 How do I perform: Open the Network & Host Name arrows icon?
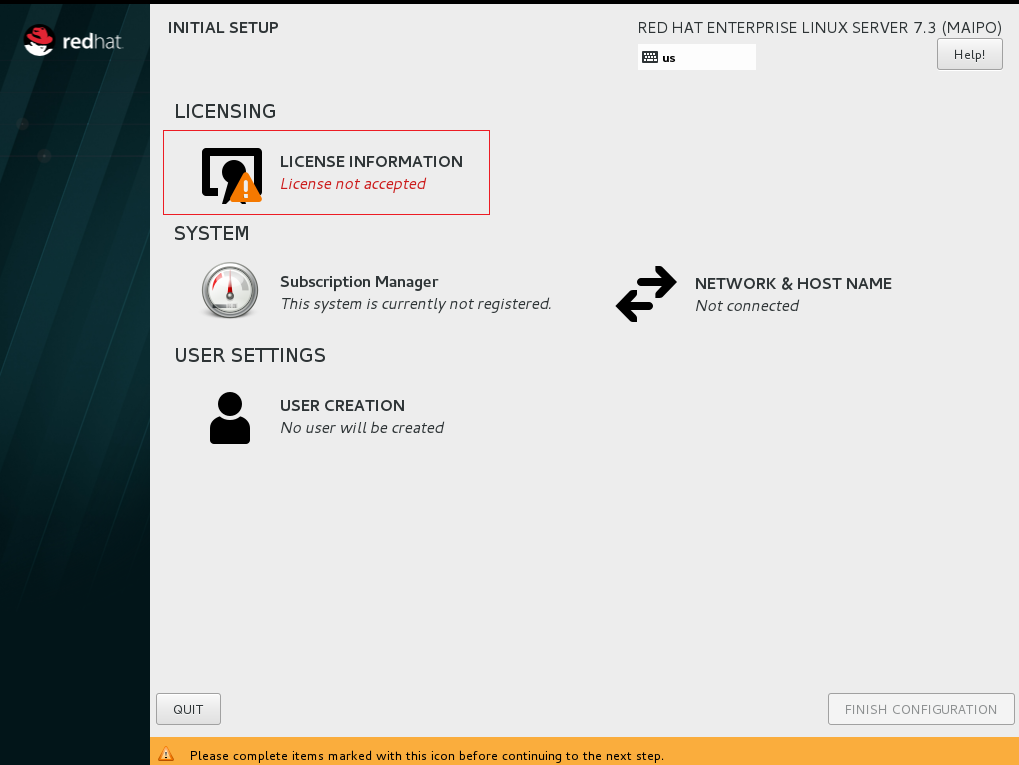click(x=646, y=294)
